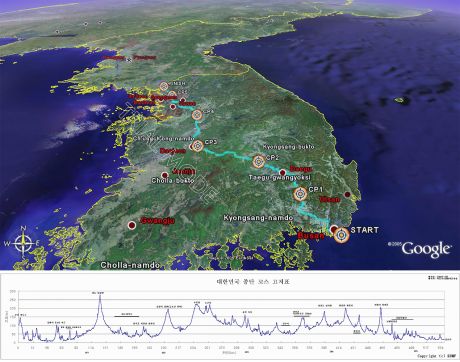Click the START checkpoint marker near Busan

[x=342, y=235]
